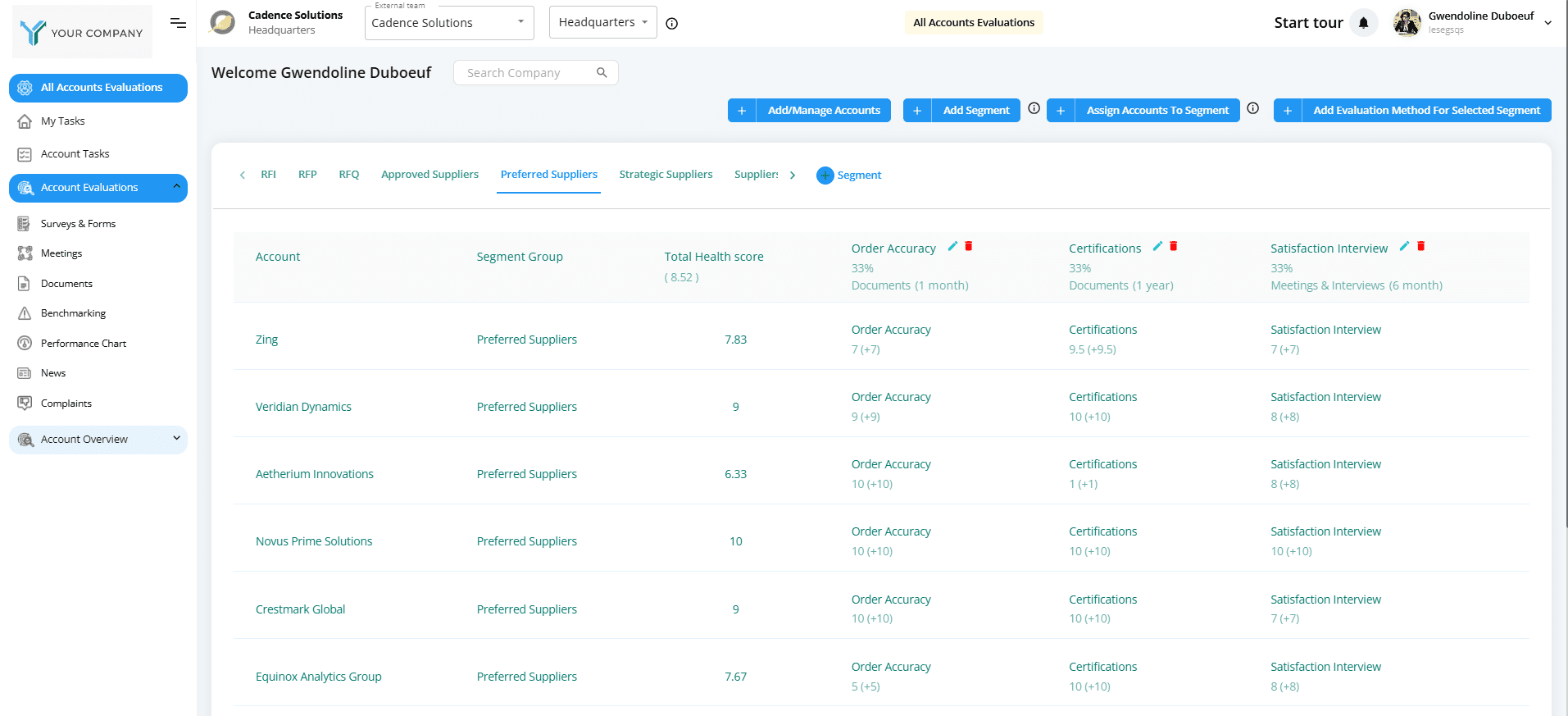Click pencil icon beside Satisfaction Interview
Image resolution: width=1568 pixels, height=716 pixels.
point(1404,246)
